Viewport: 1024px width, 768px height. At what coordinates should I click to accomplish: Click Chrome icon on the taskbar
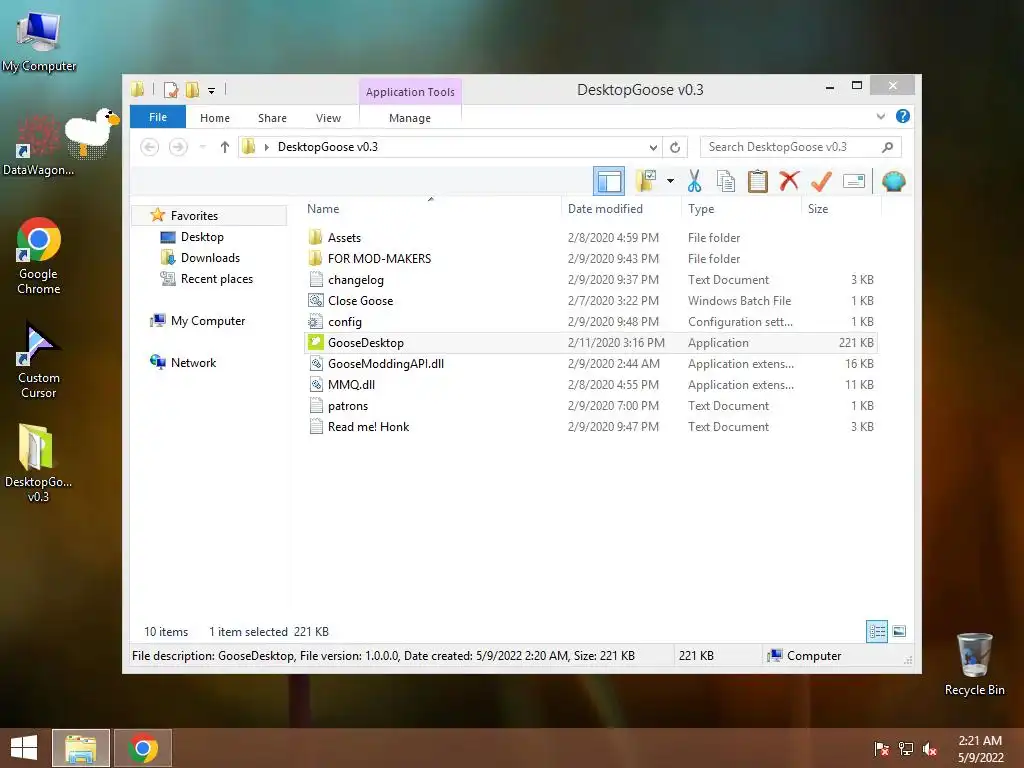(143, 748)
